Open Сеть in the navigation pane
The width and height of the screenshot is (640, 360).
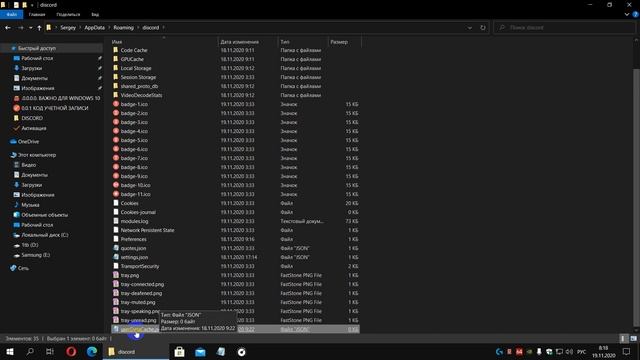23,268
